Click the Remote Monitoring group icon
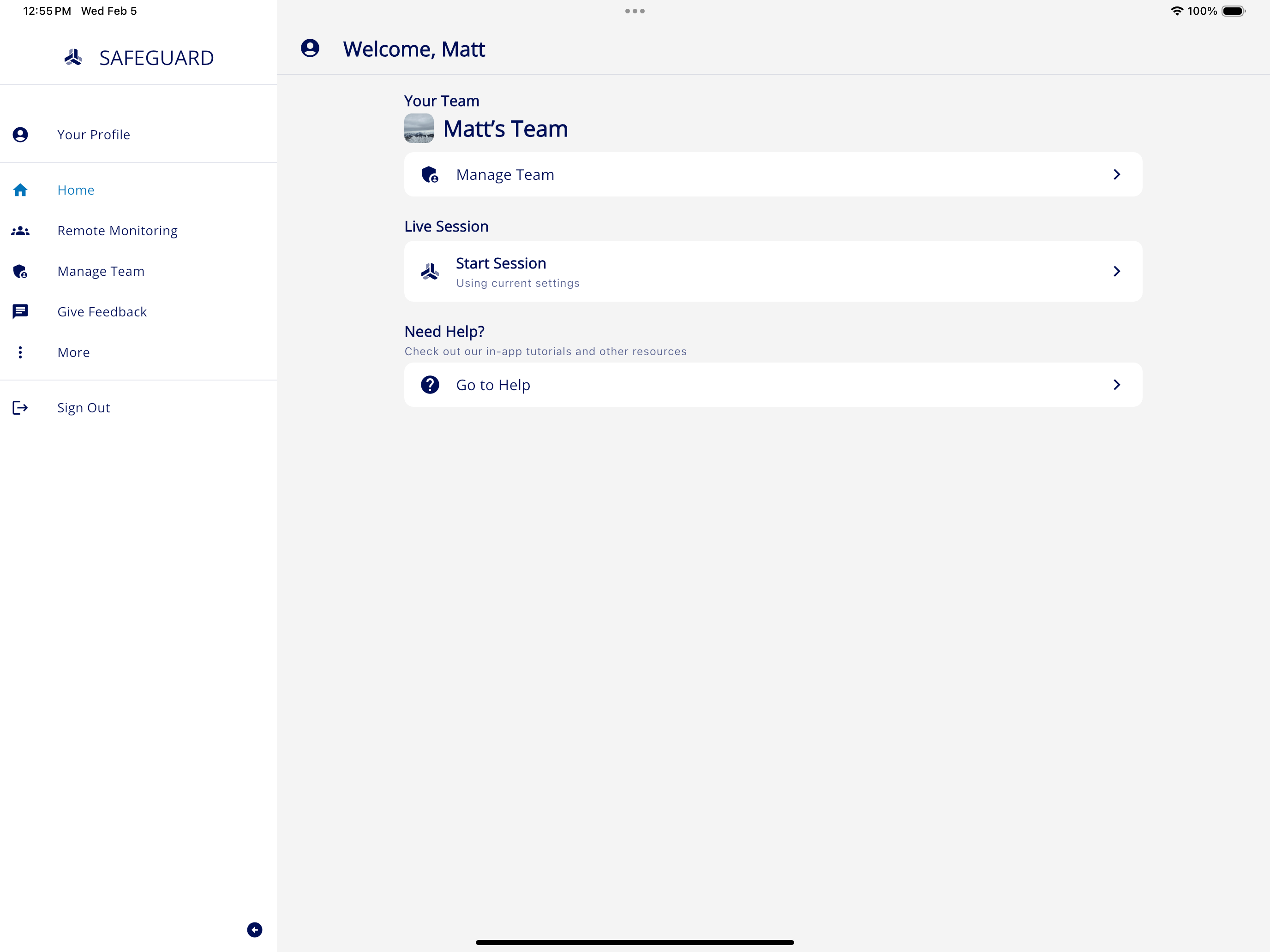This screenshot has width=1270, height=952. point(20,231)
